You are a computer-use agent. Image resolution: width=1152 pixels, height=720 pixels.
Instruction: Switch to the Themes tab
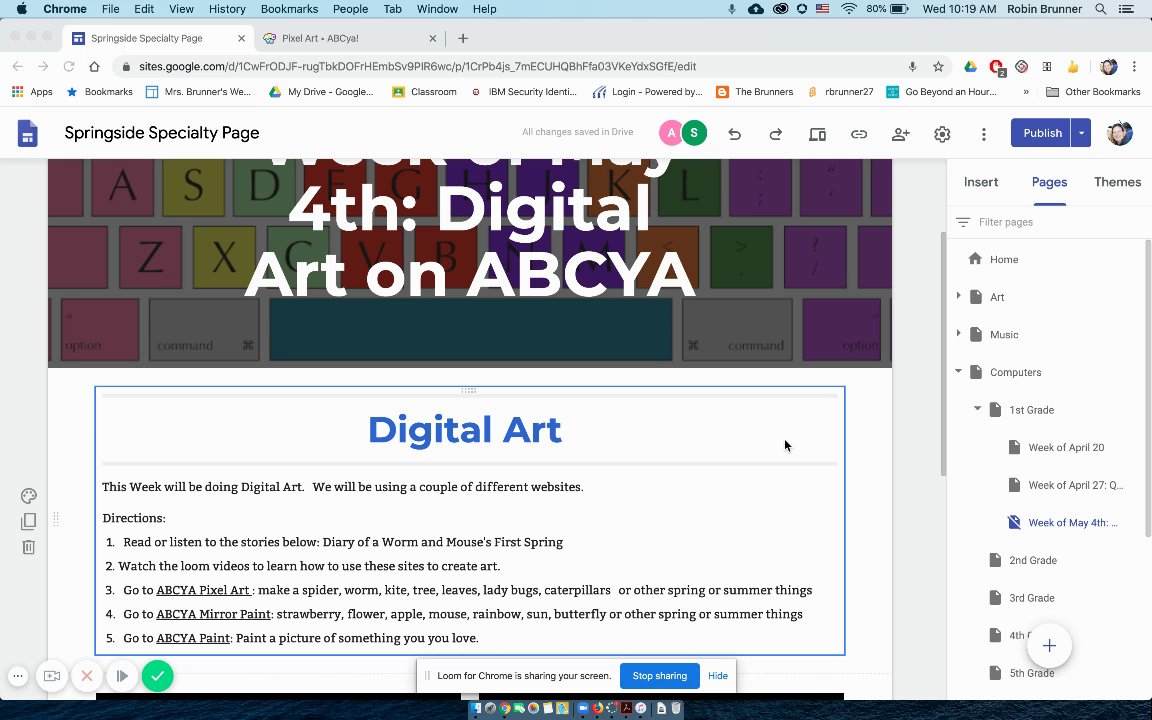1117,182
